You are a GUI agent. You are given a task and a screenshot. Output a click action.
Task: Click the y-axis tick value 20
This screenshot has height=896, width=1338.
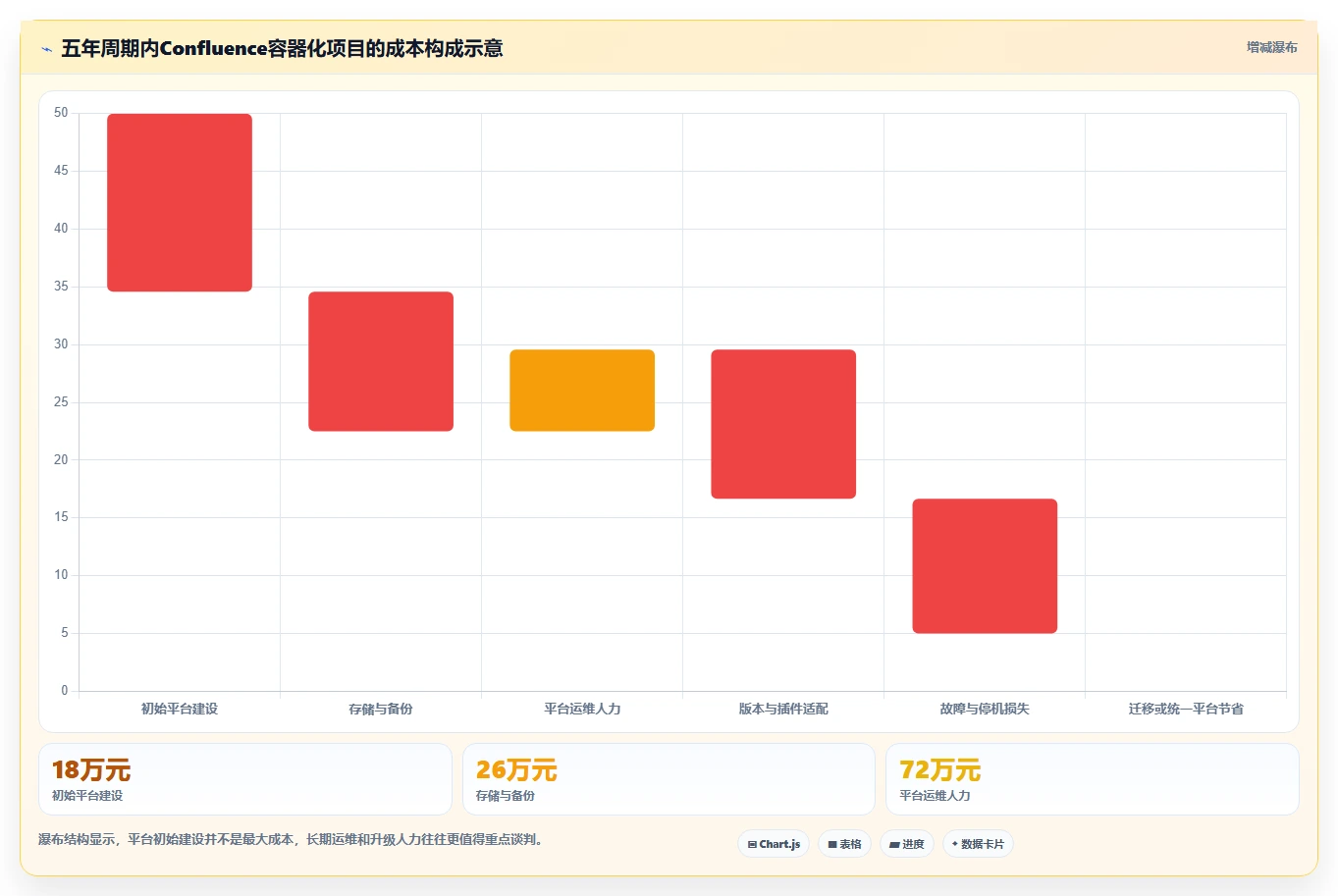61,460
